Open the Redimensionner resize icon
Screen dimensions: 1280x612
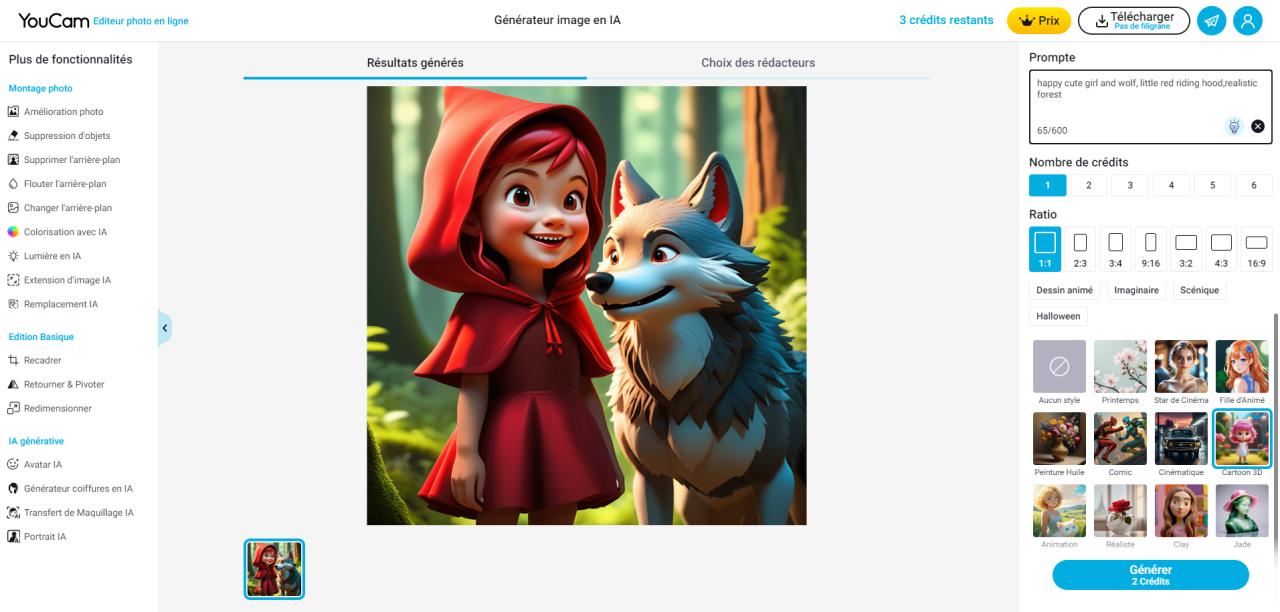pyautogui.click(x=14, y=408)
